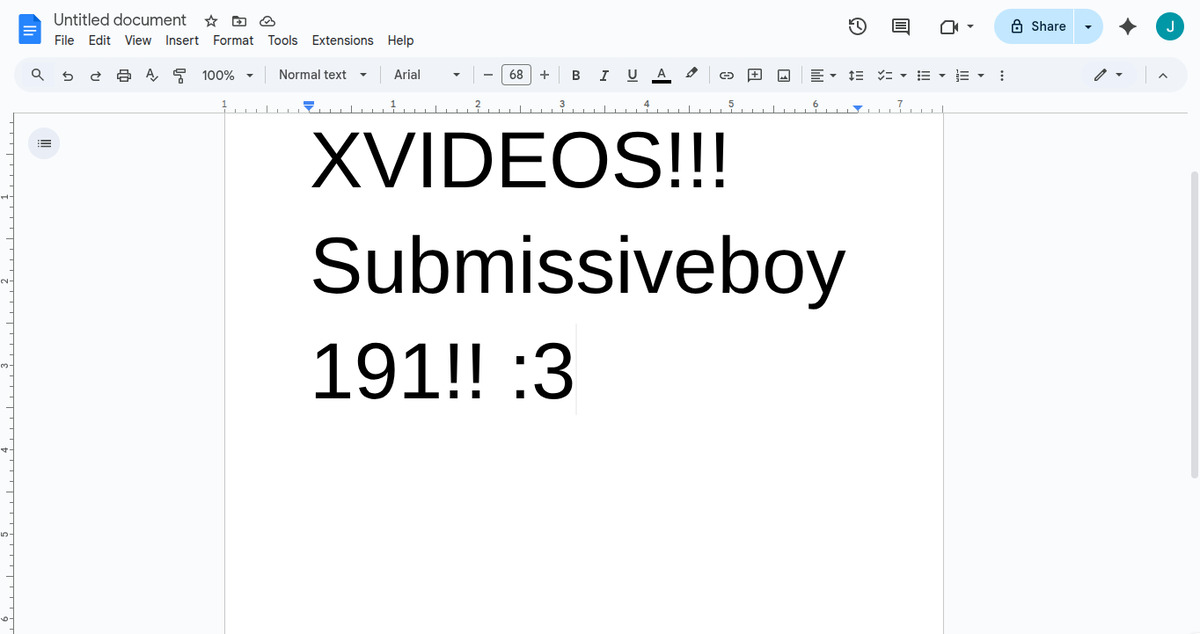Open the Insert menu
The height and width of the screenshot is (634, 1200).
[182, 40]
